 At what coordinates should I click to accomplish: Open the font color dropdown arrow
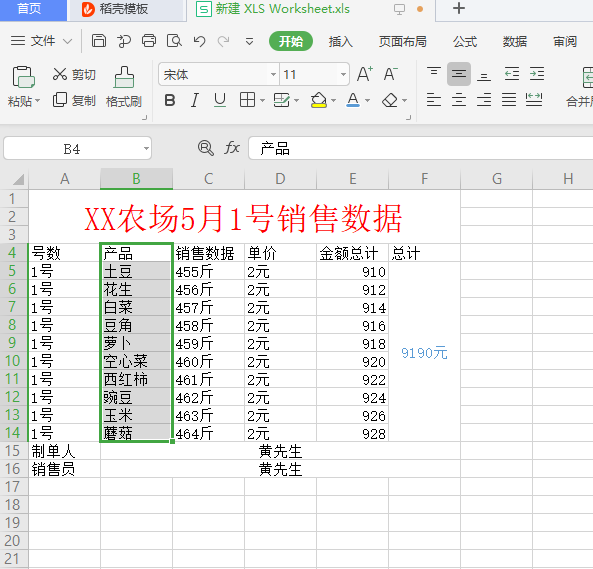pos(367,101)
